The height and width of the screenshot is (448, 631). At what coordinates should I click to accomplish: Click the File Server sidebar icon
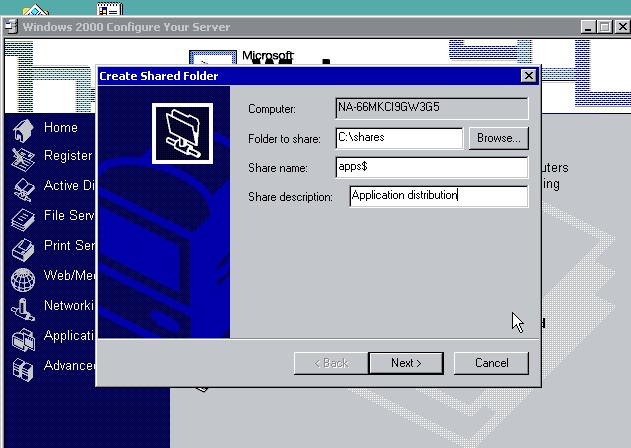click(x=23, y=219)
